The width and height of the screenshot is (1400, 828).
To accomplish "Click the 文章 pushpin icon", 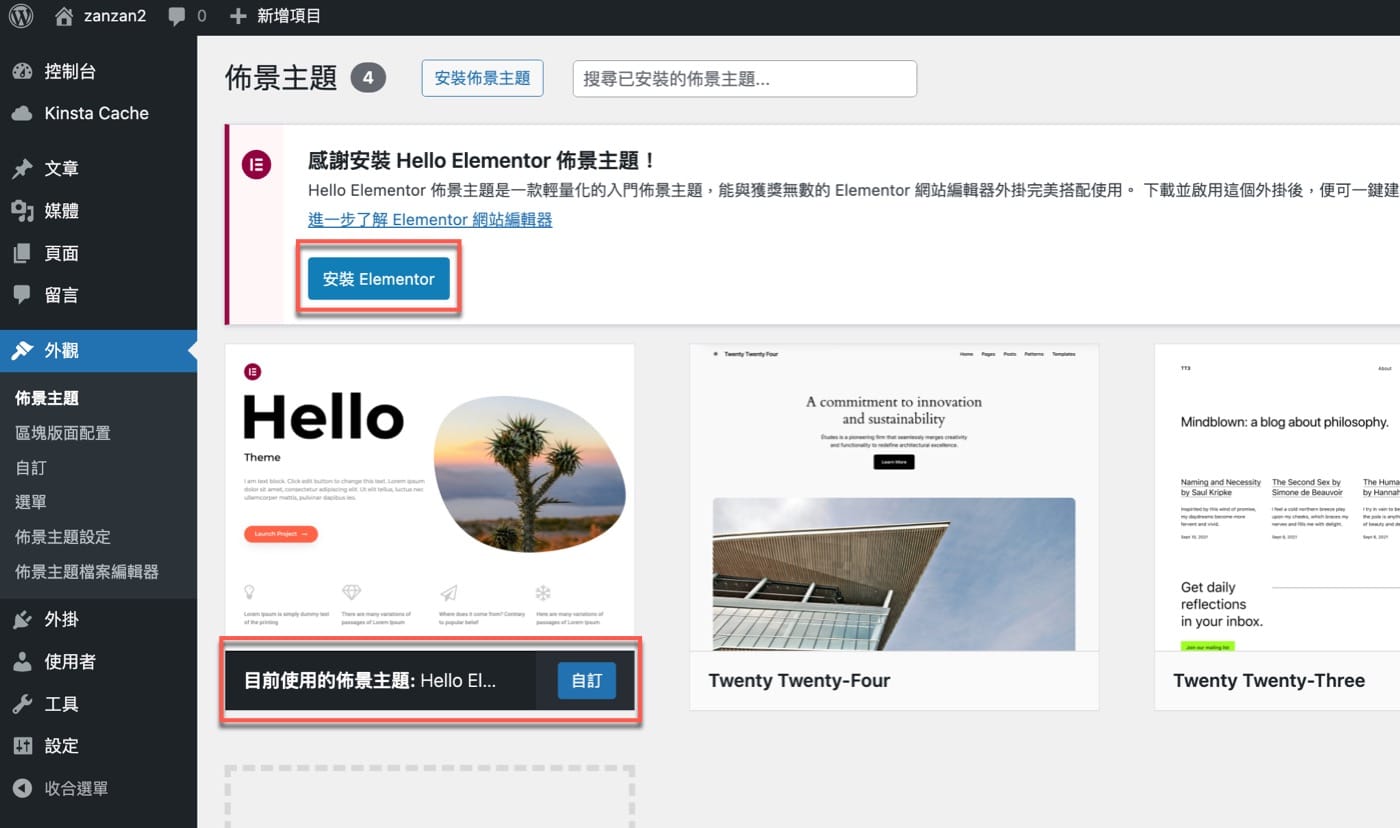I will [22, 169].
